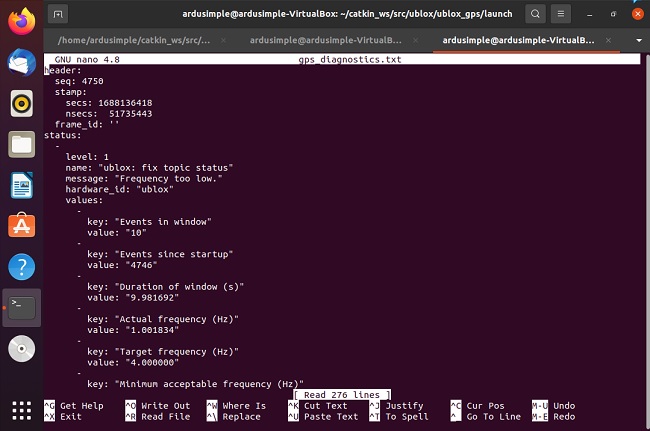Launch LibreOffice Writer from the dock
650x431 pixels.
pyautogui.click(x=21, y=185)
